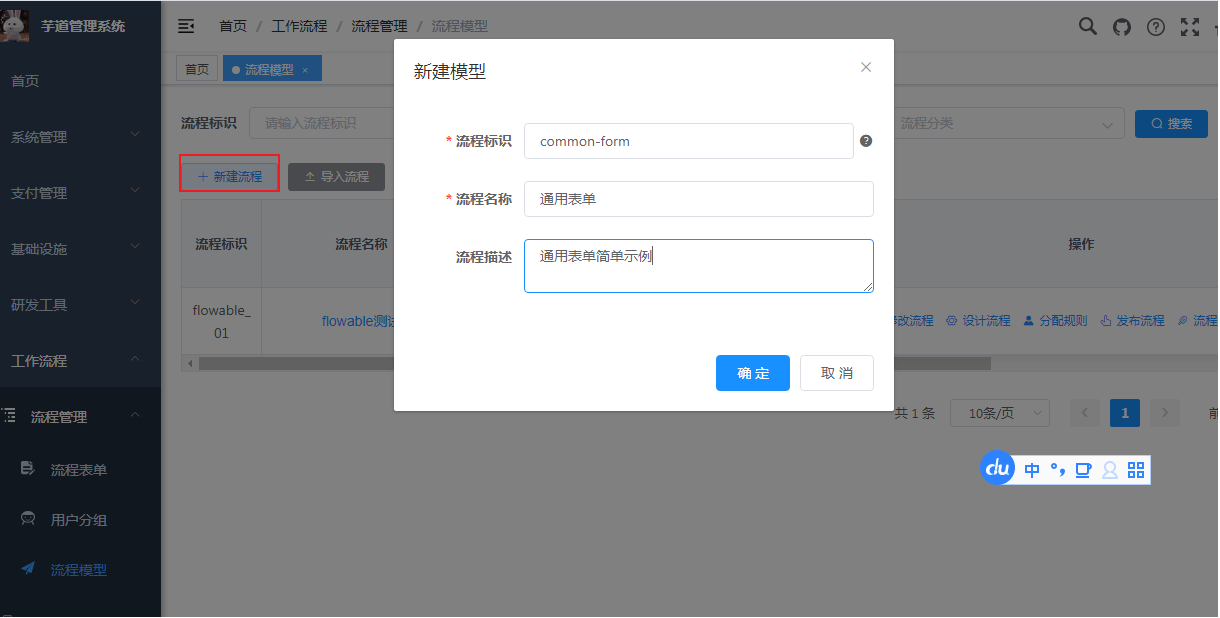Click into the 流程名称 input field
1220x618 pixels.
click(698, 199)
